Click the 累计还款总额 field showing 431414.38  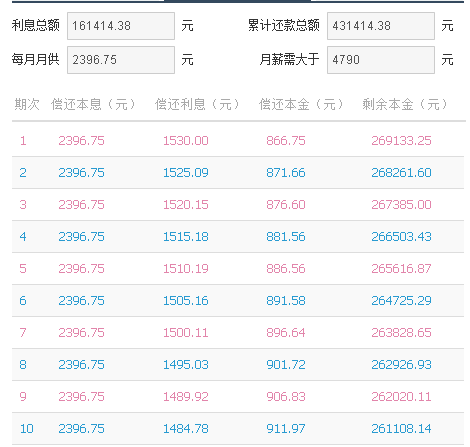pos(381,26)
